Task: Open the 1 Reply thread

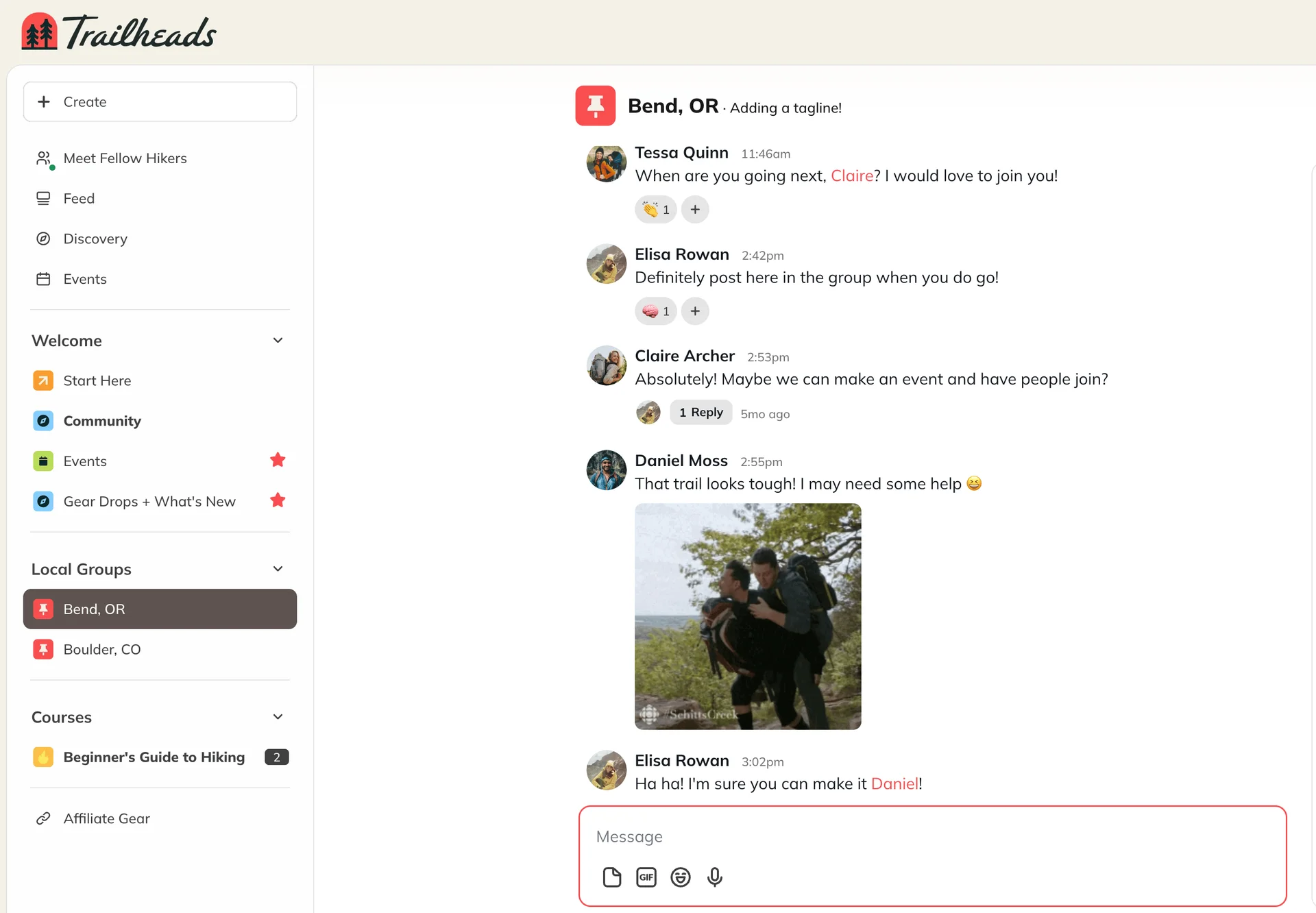Action: click(700, 413)
